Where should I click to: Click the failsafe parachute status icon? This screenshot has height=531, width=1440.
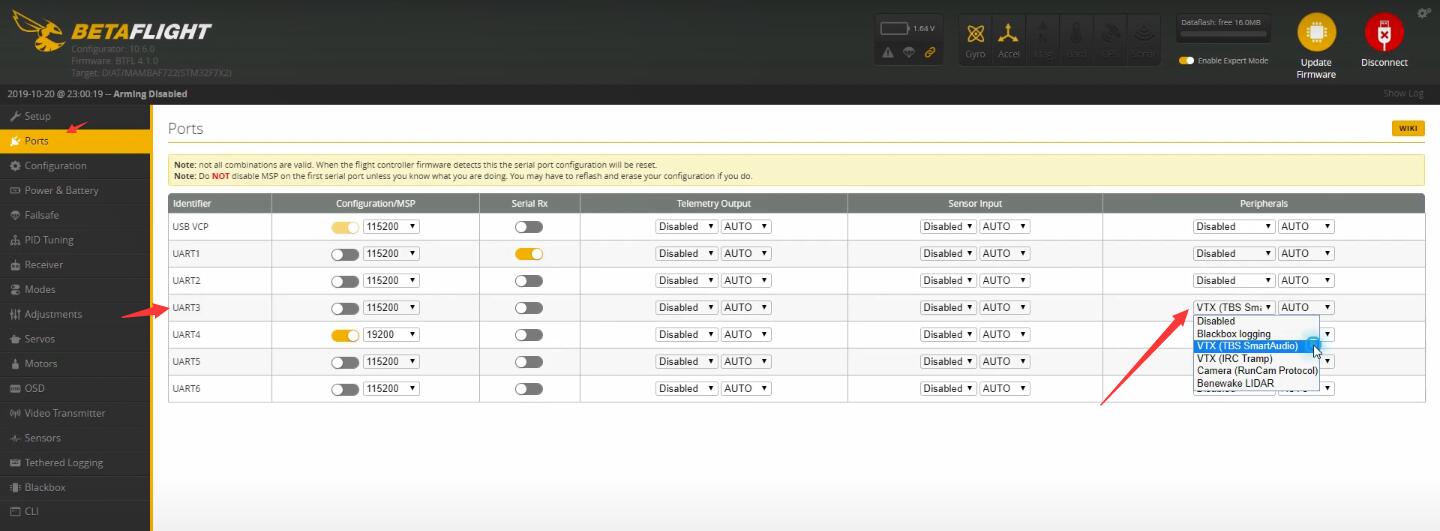pos(909,53)
